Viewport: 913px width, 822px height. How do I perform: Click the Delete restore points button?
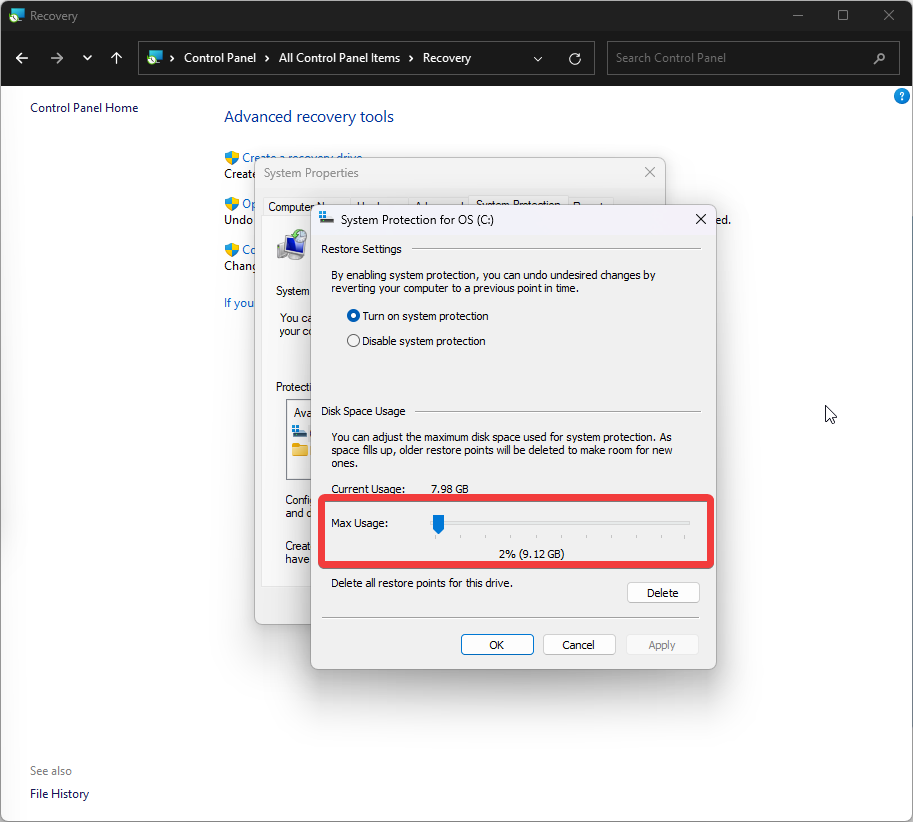662,593
